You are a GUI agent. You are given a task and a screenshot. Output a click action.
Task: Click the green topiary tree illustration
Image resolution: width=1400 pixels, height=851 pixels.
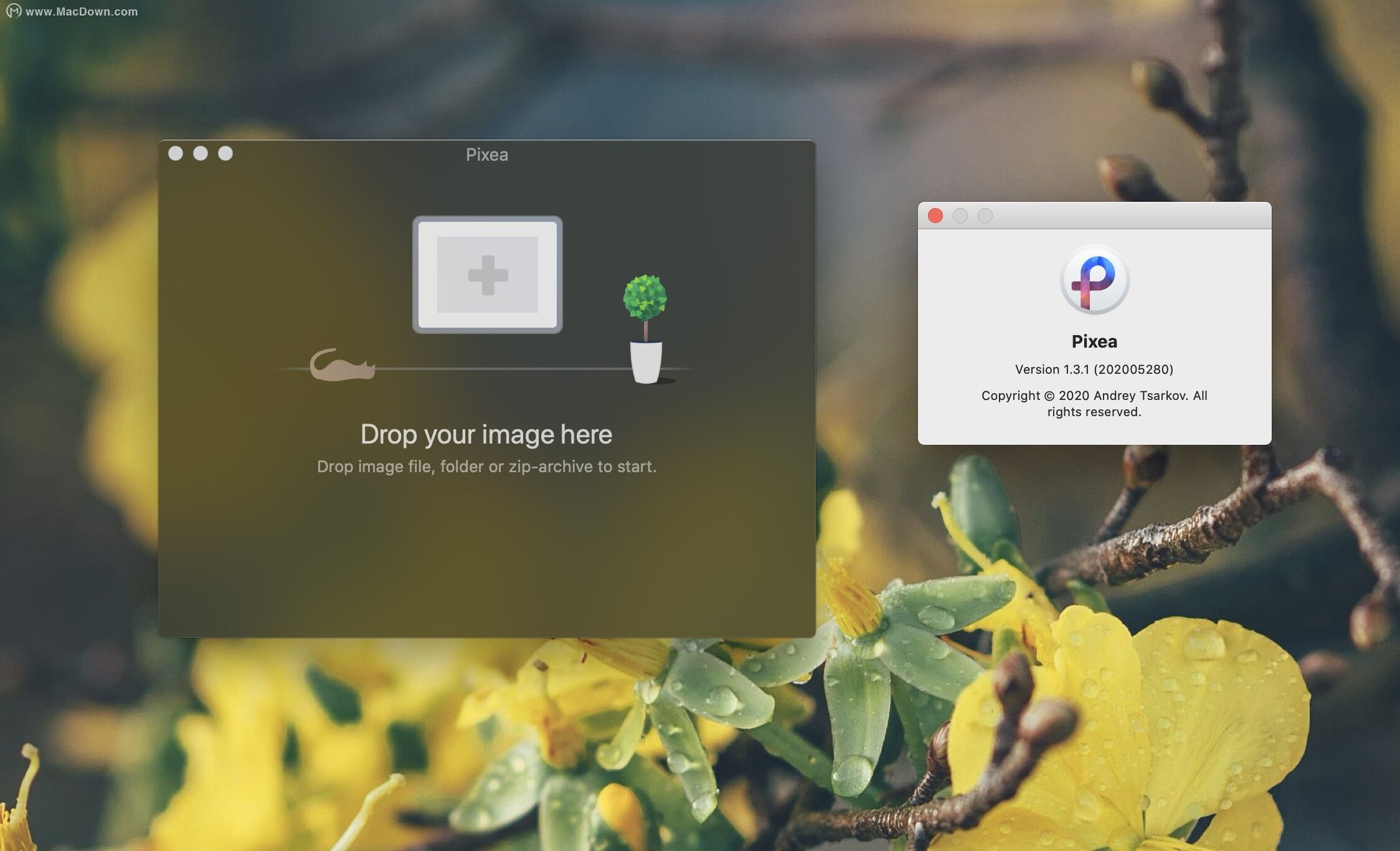(x=645, y=298)
